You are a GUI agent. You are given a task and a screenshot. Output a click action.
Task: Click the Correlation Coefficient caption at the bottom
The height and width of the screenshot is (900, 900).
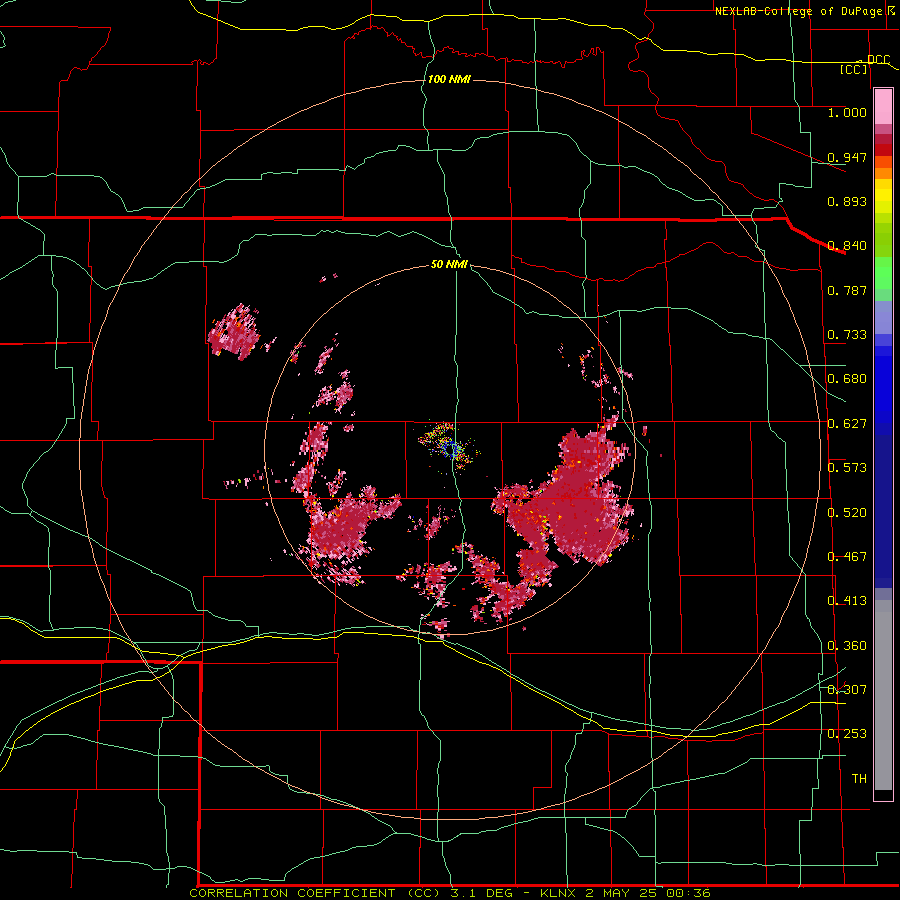tap(449, 893)
